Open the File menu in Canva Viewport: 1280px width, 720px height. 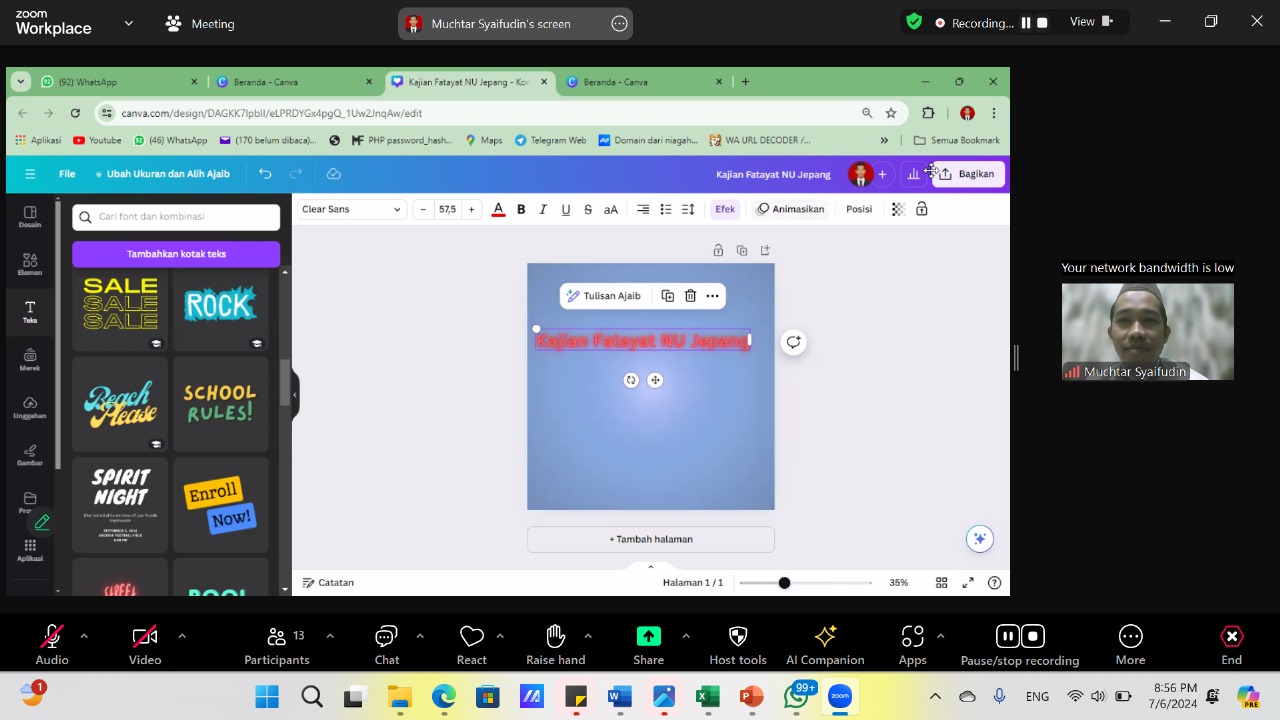tap(67, 174)
